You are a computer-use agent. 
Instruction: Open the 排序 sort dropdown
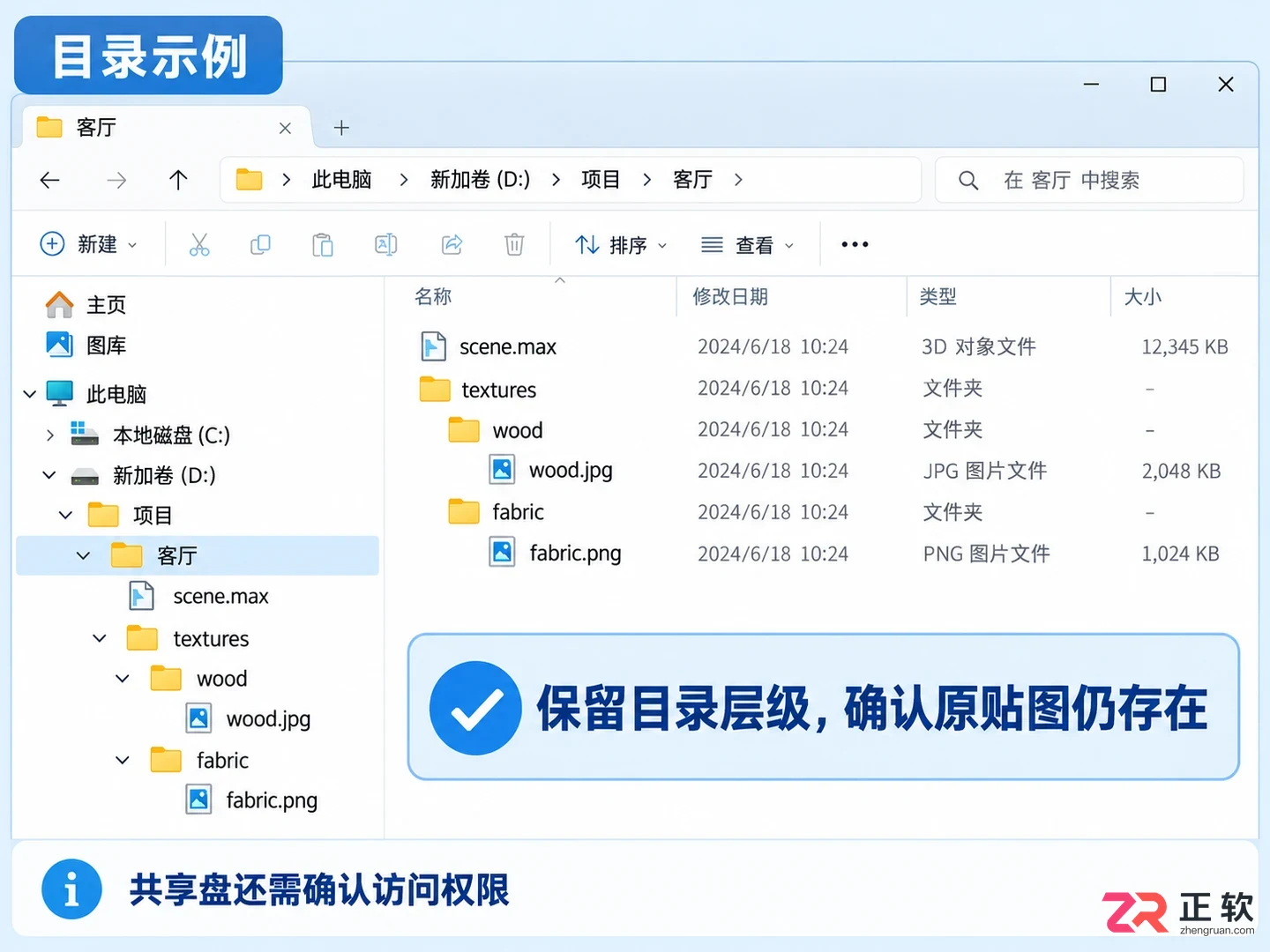click(620, 245)
